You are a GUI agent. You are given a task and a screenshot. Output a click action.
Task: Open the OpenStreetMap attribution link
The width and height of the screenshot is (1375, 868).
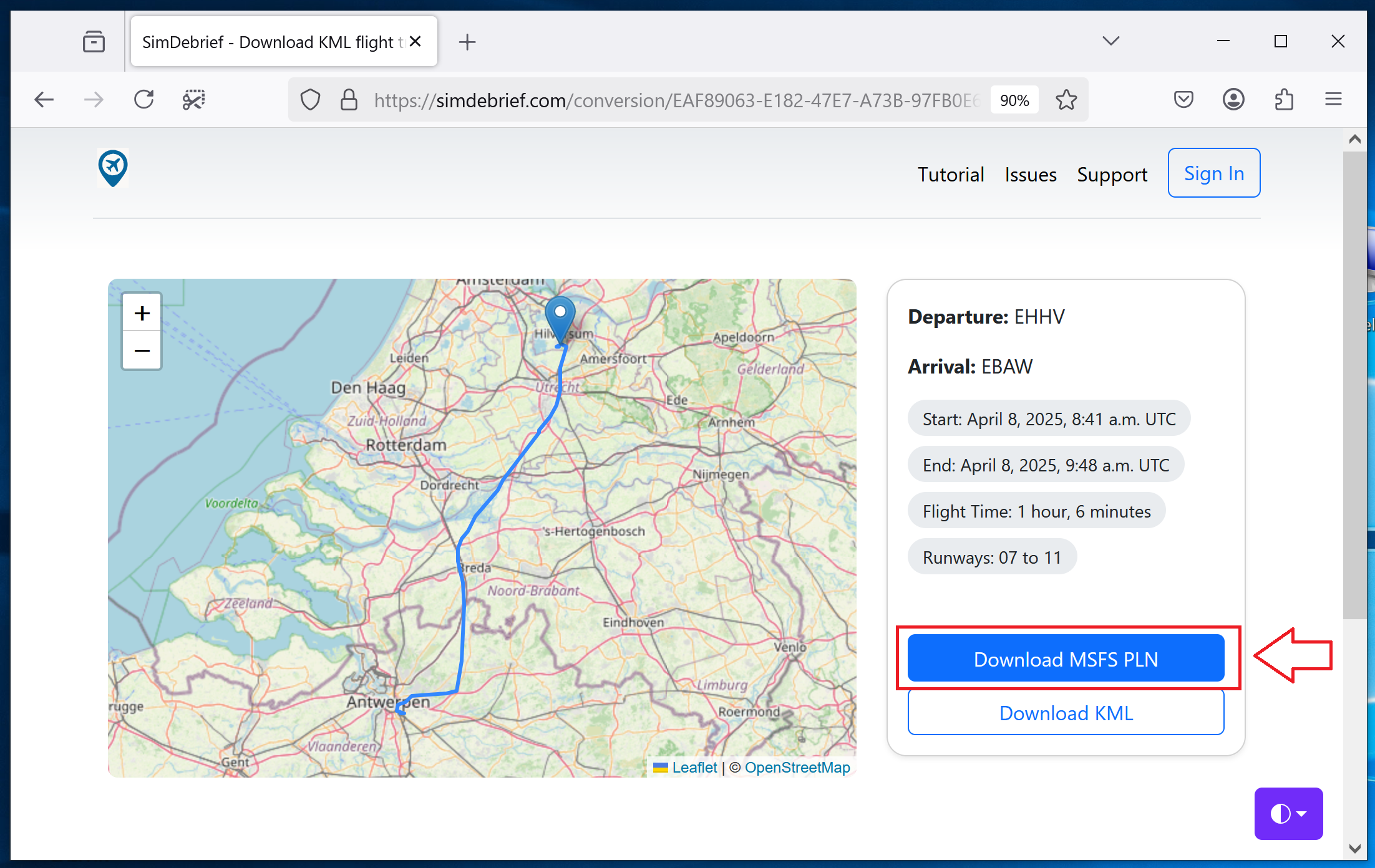[797, 768]
